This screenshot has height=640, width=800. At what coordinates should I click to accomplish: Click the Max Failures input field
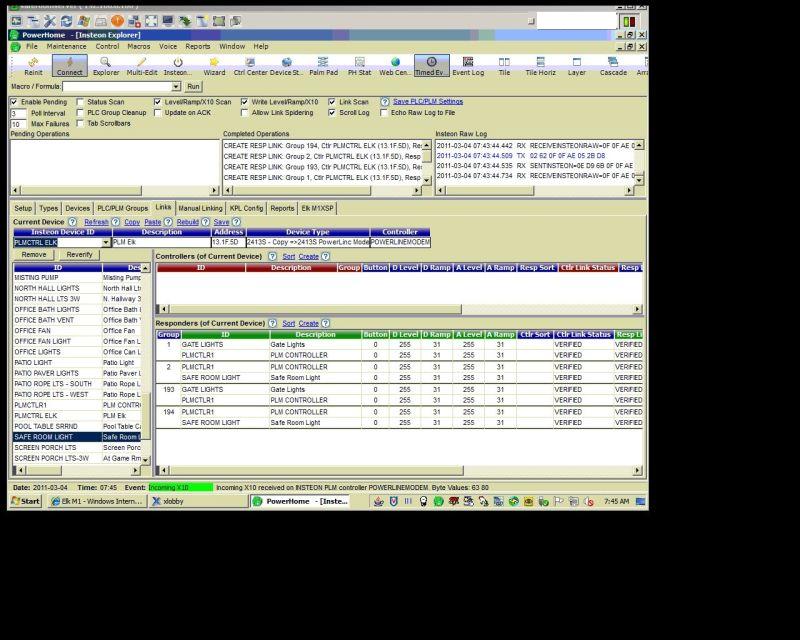point(18,124)
